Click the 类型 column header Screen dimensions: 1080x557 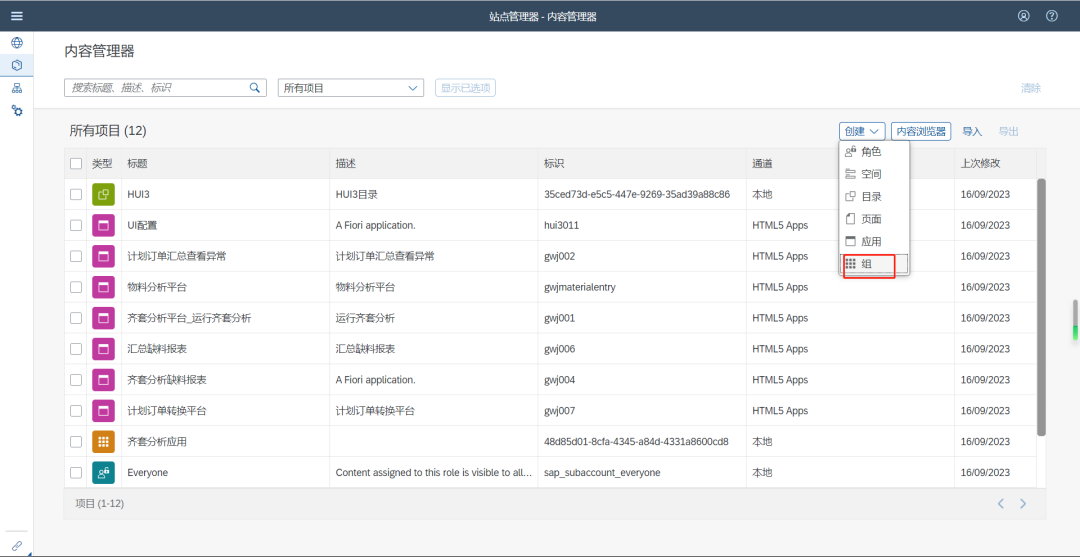point(102,164)
